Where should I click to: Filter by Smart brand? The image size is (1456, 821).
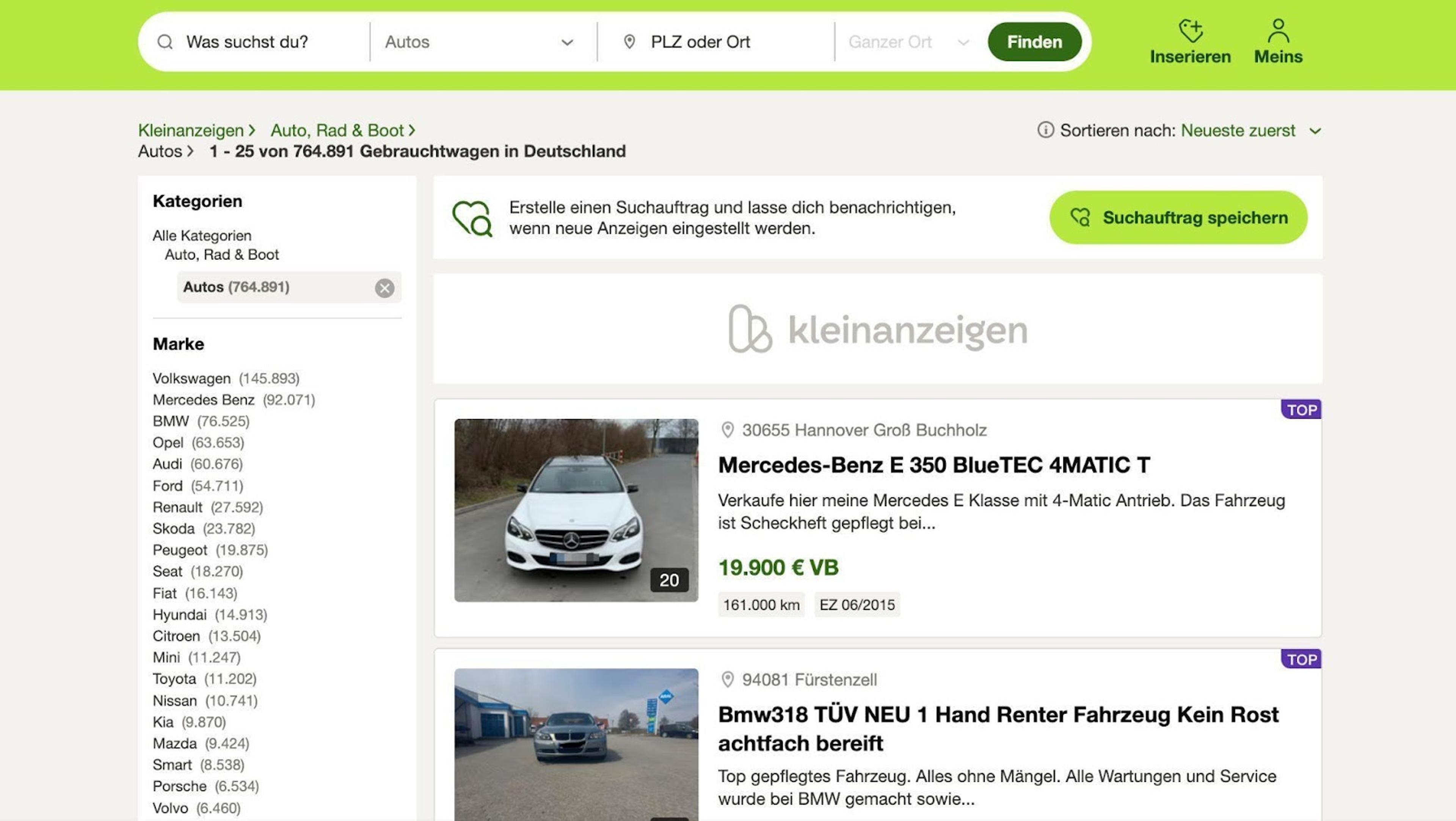point(173,765)
